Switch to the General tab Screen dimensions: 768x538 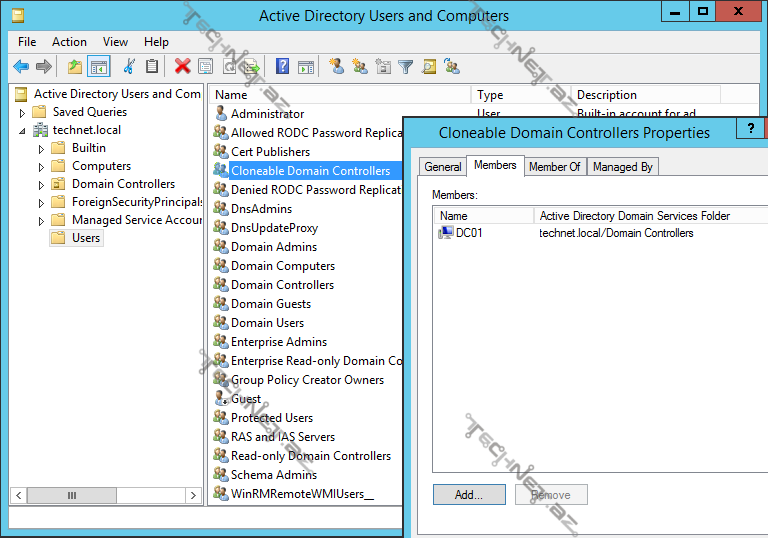point(443,167)
